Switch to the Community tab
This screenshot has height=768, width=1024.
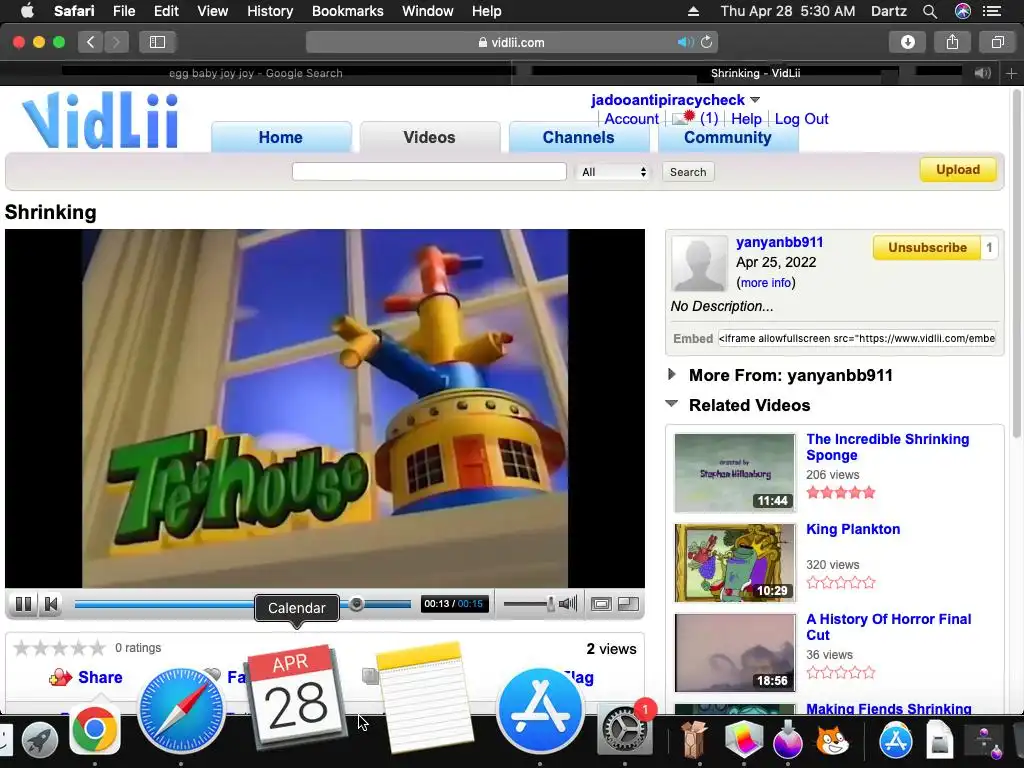[728, 137]
